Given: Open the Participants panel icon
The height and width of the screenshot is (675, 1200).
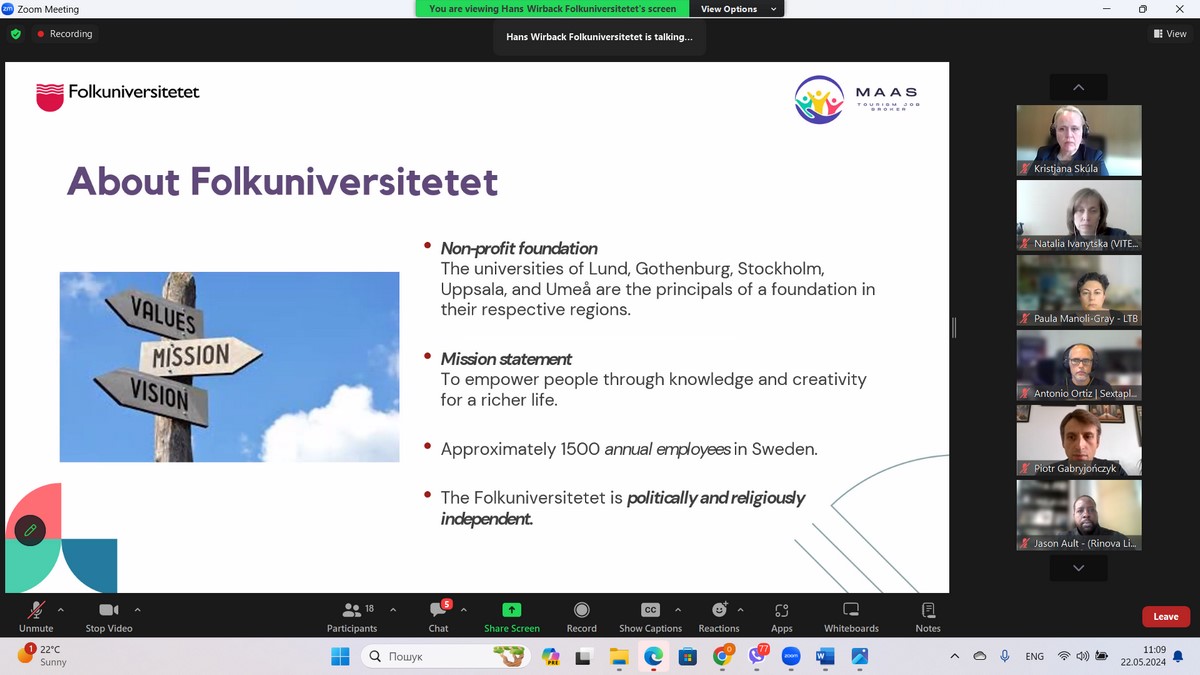Looking at the screenshot, I should coord(351,611).
